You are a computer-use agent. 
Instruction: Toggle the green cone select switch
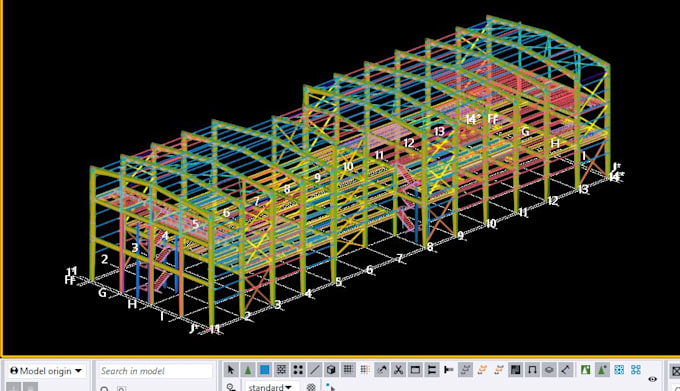248,370
